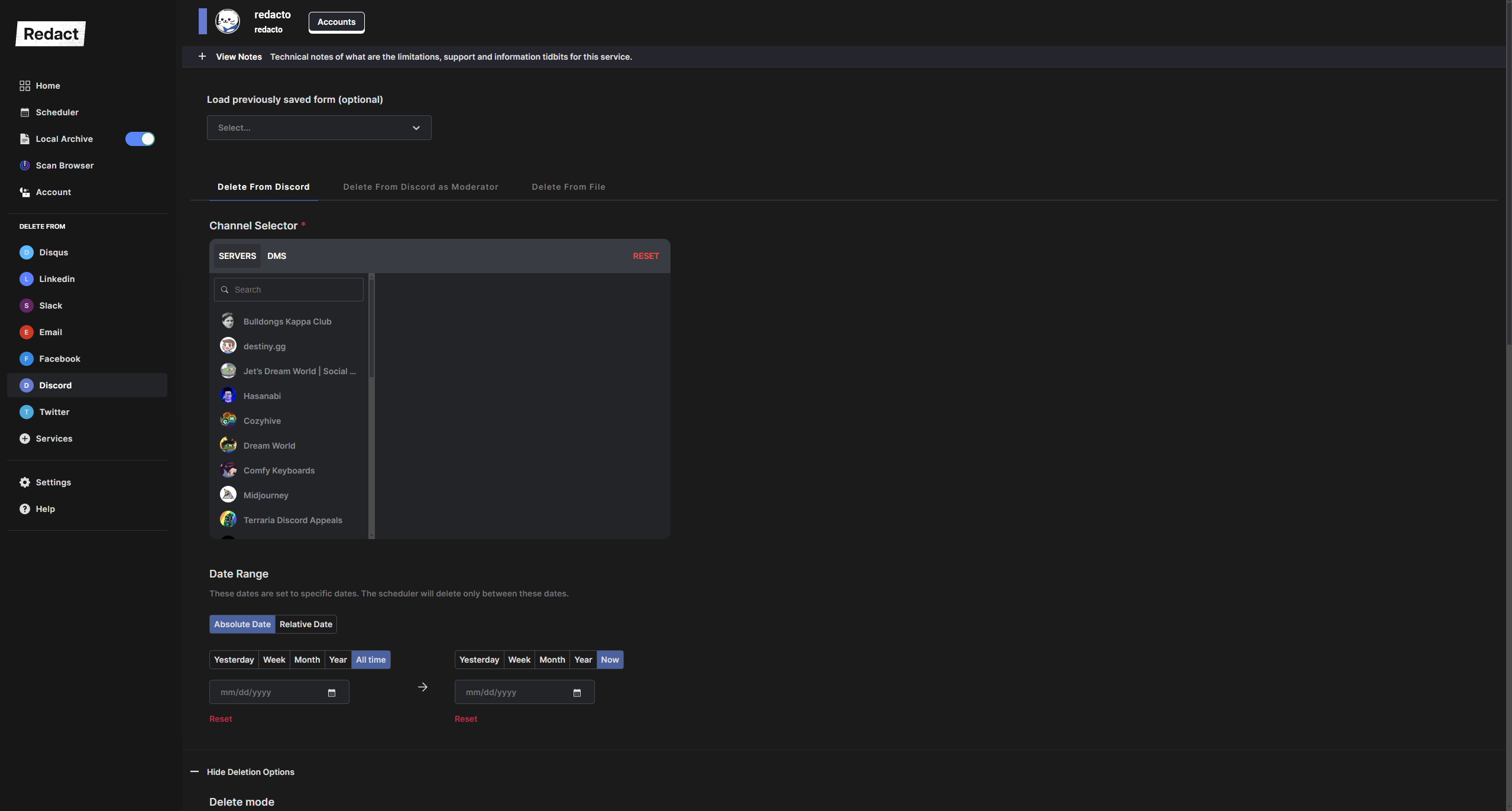Click the Help question mark icon

pyautogui.click(x=24, y=509)
